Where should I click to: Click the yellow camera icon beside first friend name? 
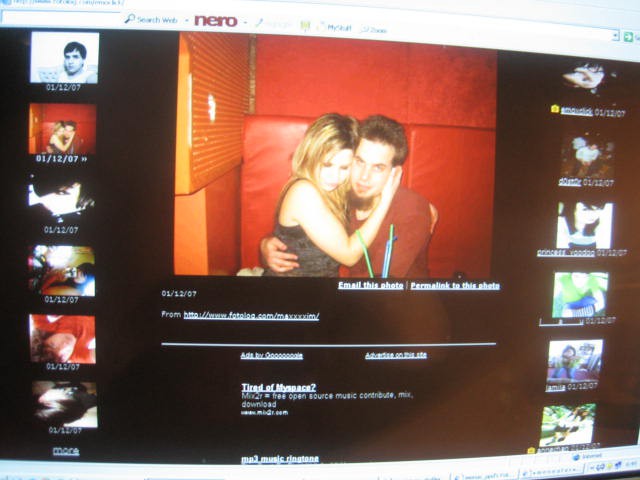(555, 109)
